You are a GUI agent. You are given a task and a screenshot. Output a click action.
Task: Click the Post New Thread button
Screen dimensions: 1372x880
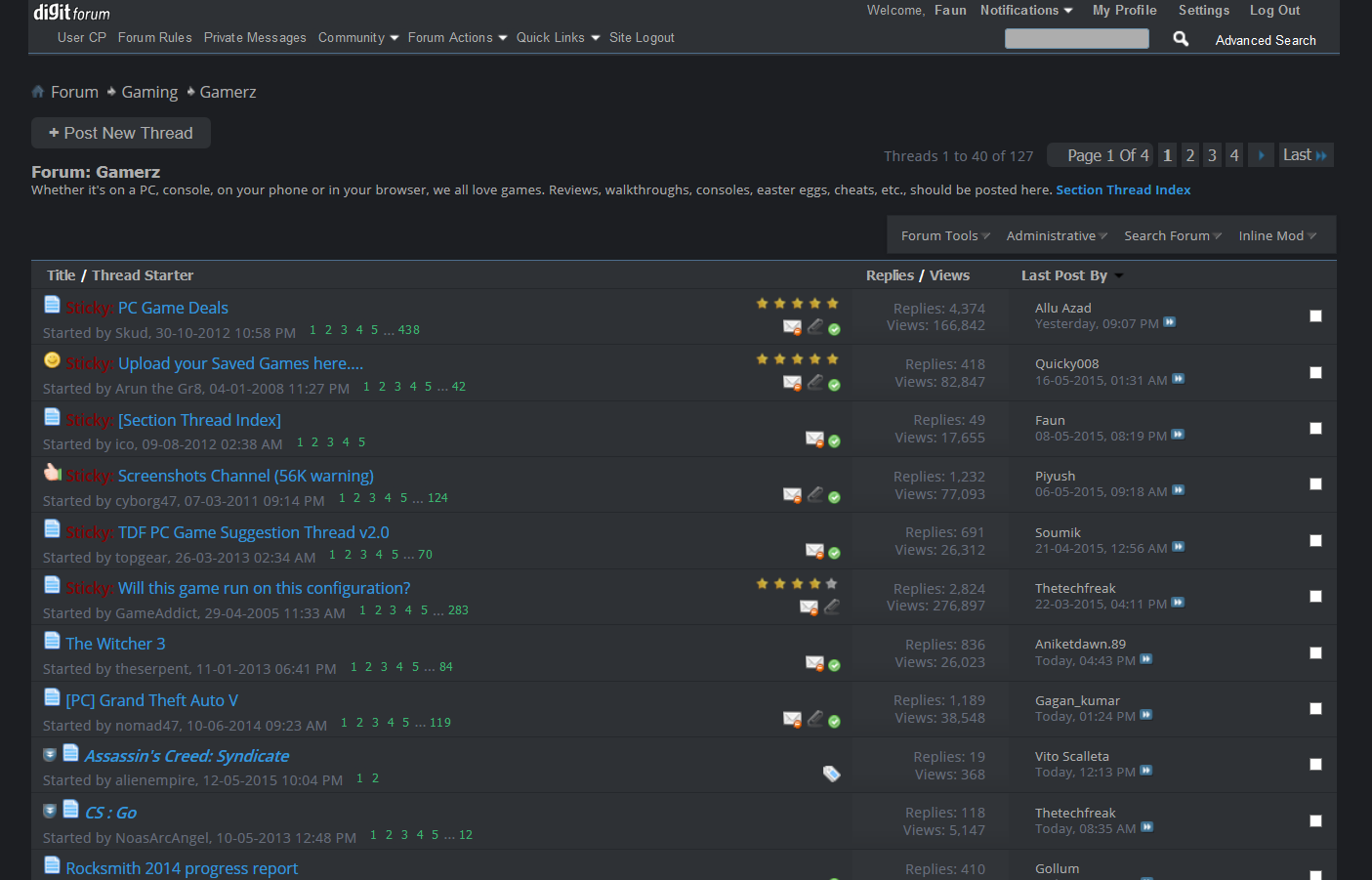(121, 134)
